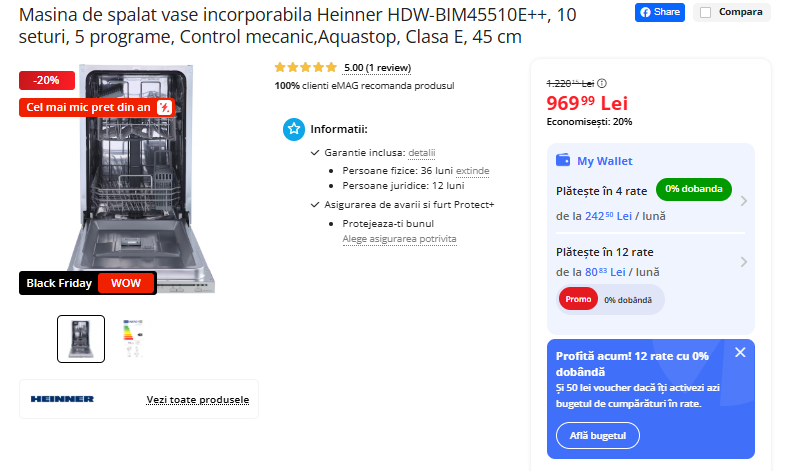Click the Heinner brand logo
This screenshot has width=802, height=471.
coord(62,399)
